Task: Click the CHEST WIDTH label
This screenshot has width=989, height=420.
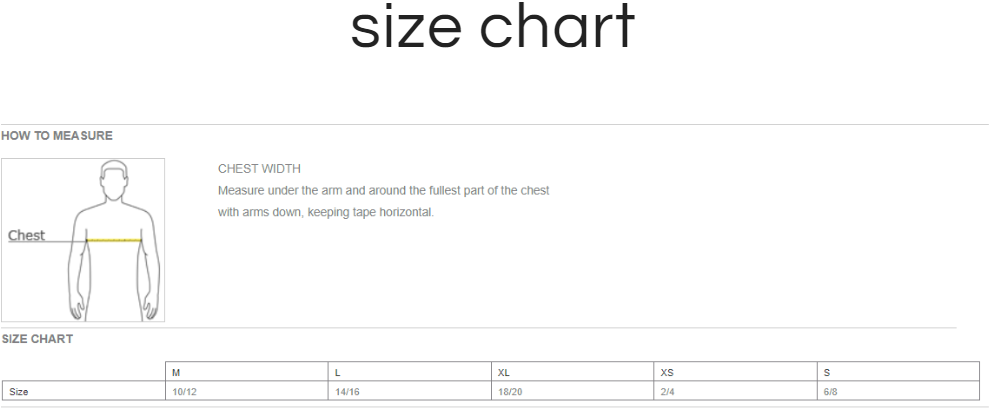Action: pos(259,168)
